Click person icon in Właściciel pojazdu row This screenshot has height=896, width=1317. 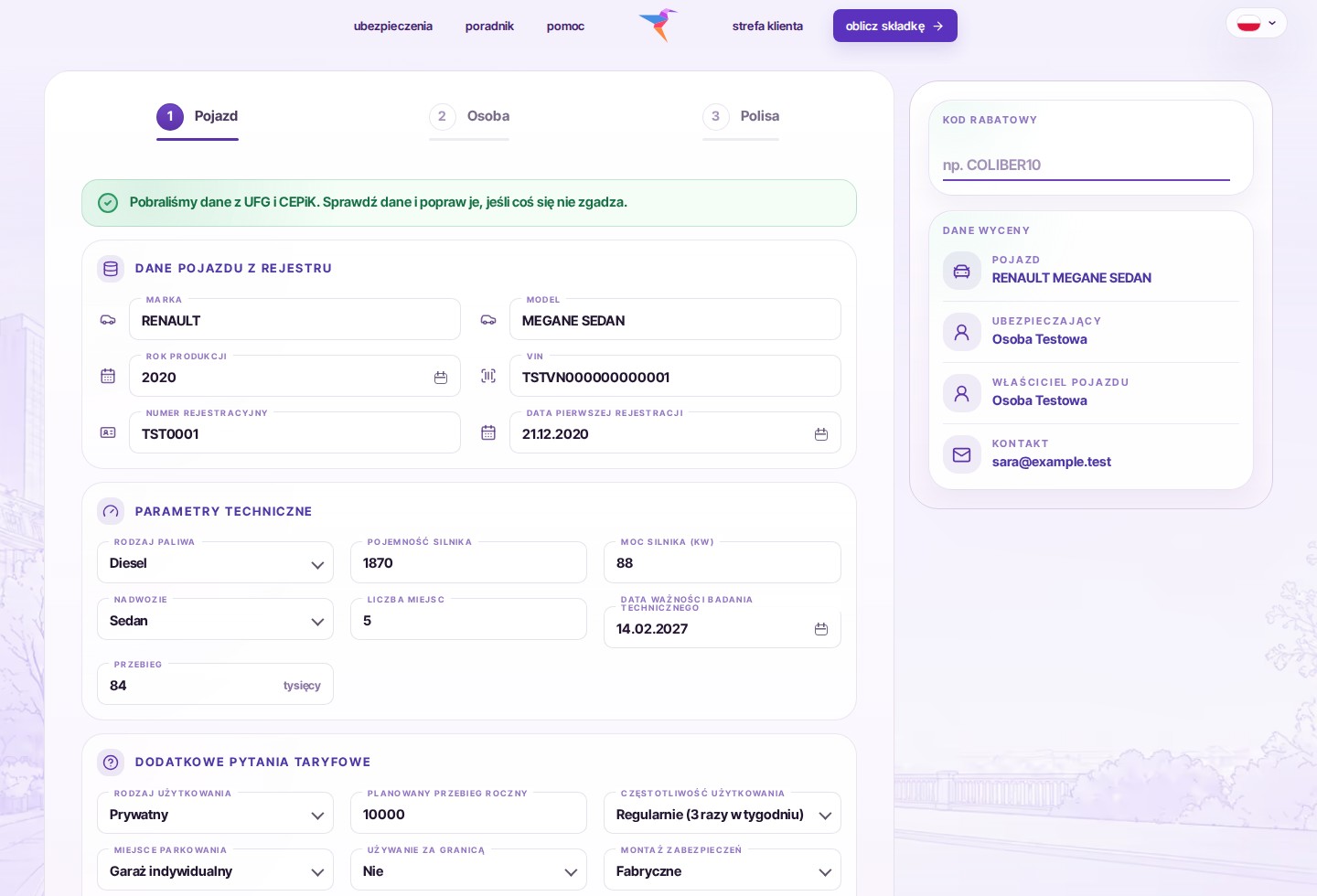click(962, 393)
